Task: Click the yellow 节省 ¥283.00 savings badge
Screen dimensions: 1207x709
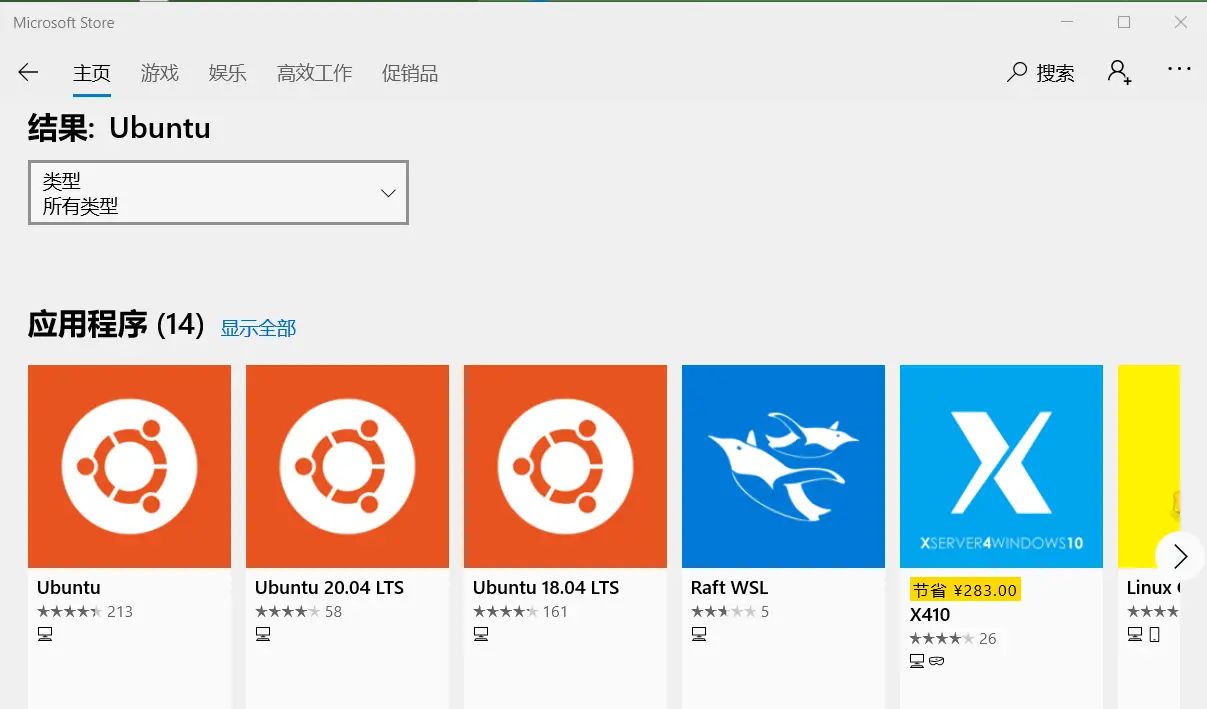Action: point(964,589)
